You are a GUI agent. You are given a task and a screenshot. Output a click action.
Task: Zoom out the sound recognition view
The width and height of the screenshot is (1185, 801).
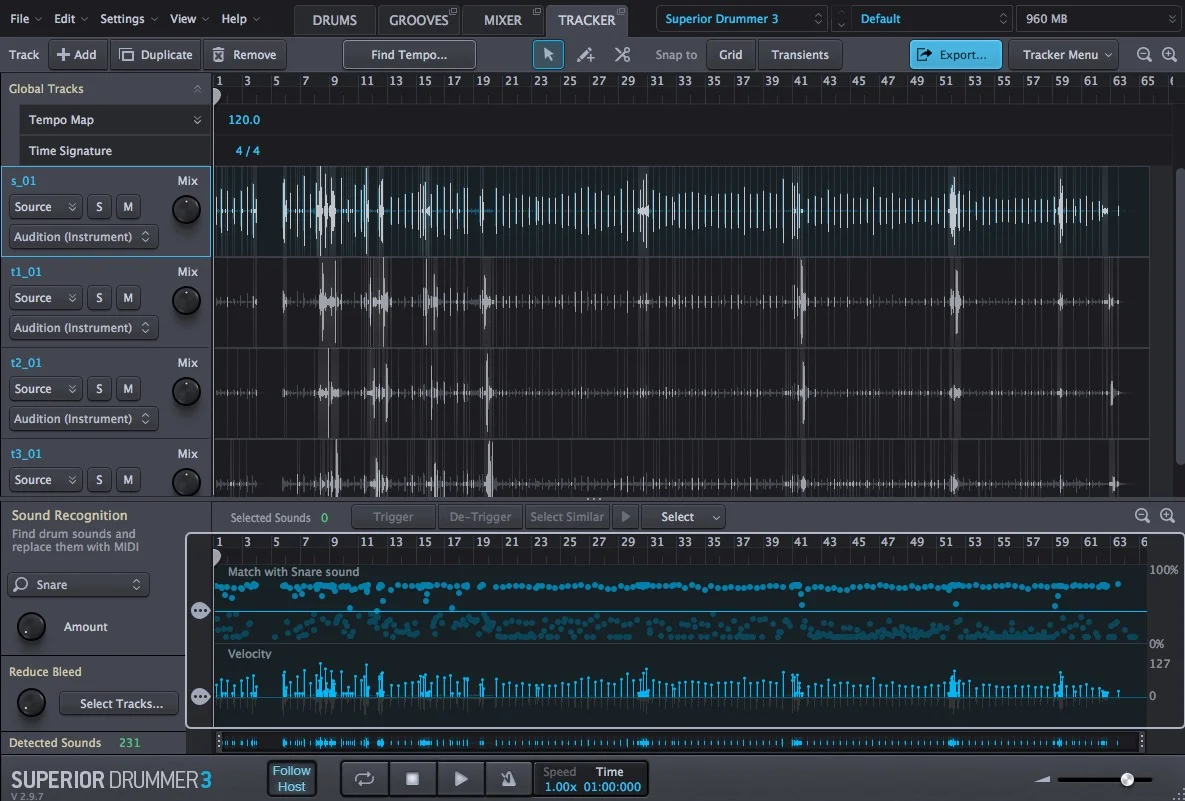point(1143,516)
